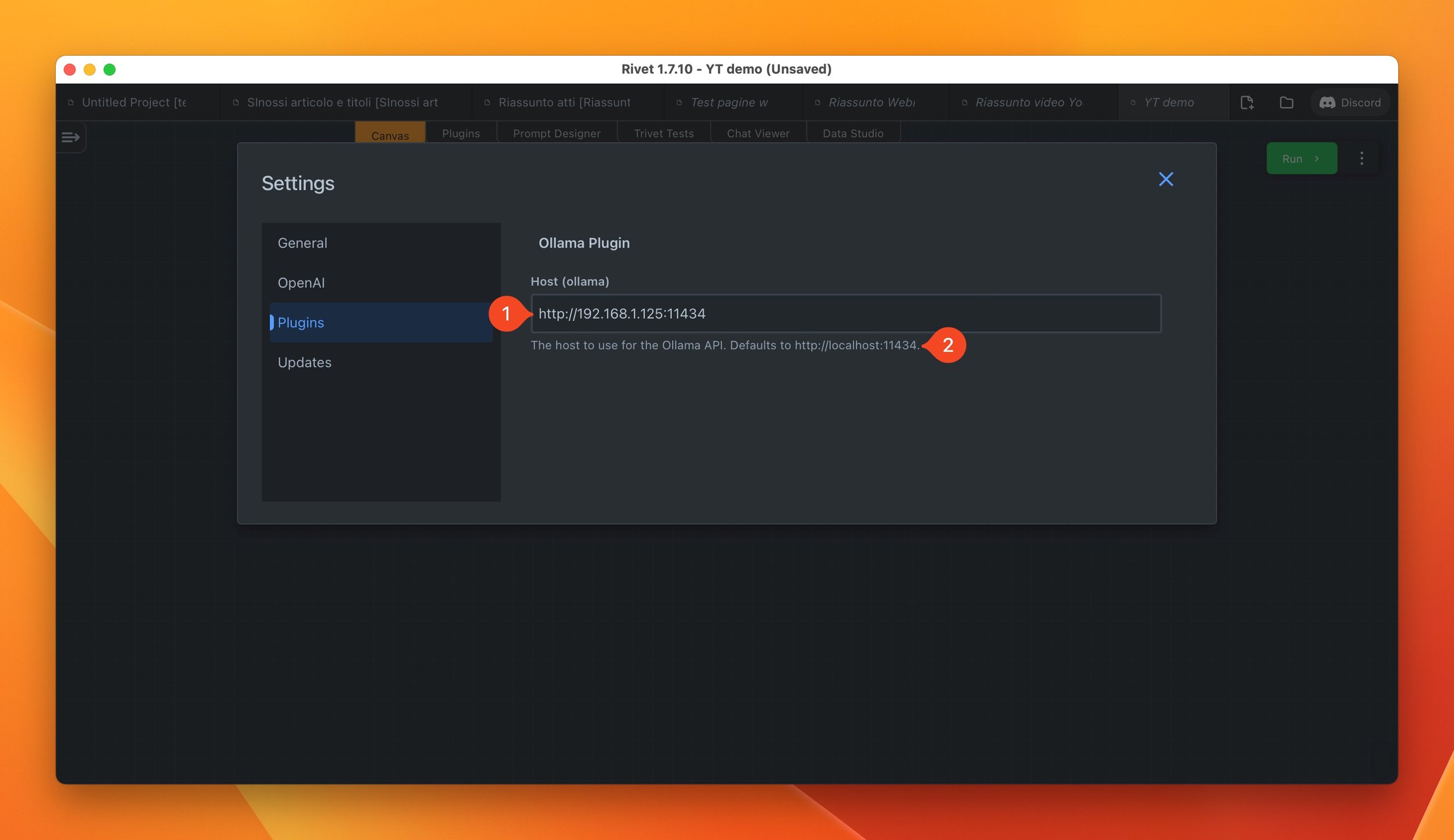The height and width of the screenshot is (840, 1454).
Task: Open General settings section
Action: point(381,243)
